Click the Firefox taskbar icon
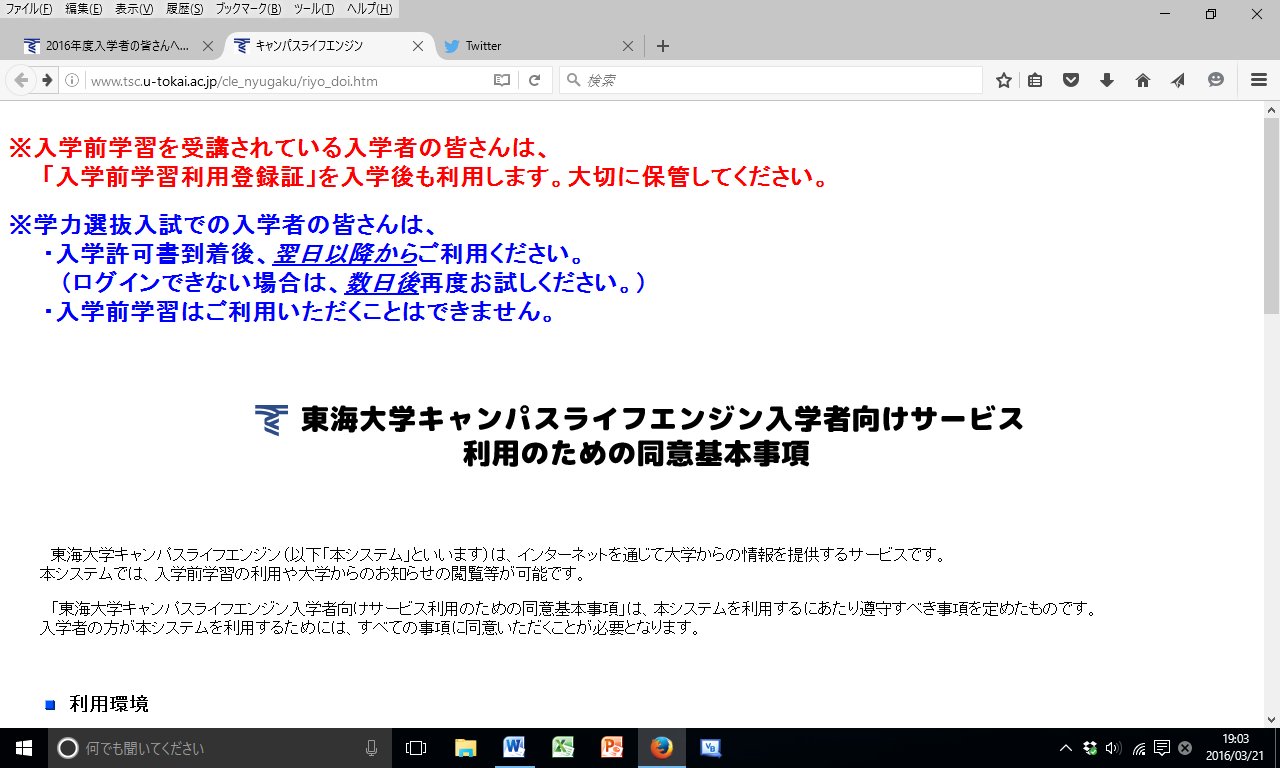This screenshot has height=768, width=1280. point(661,748)
